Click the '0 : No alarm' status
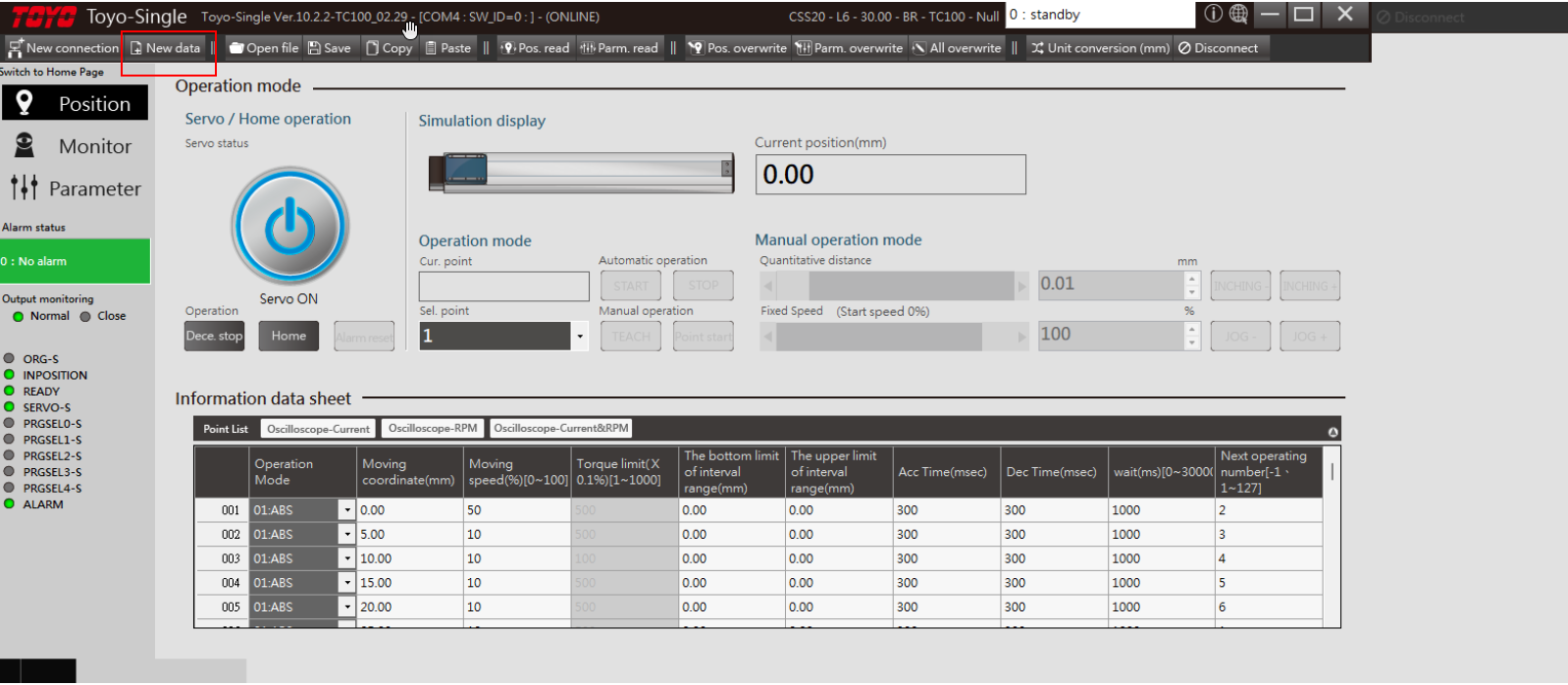This screenshot has height=685, width=1568. (x=75, y=261)
